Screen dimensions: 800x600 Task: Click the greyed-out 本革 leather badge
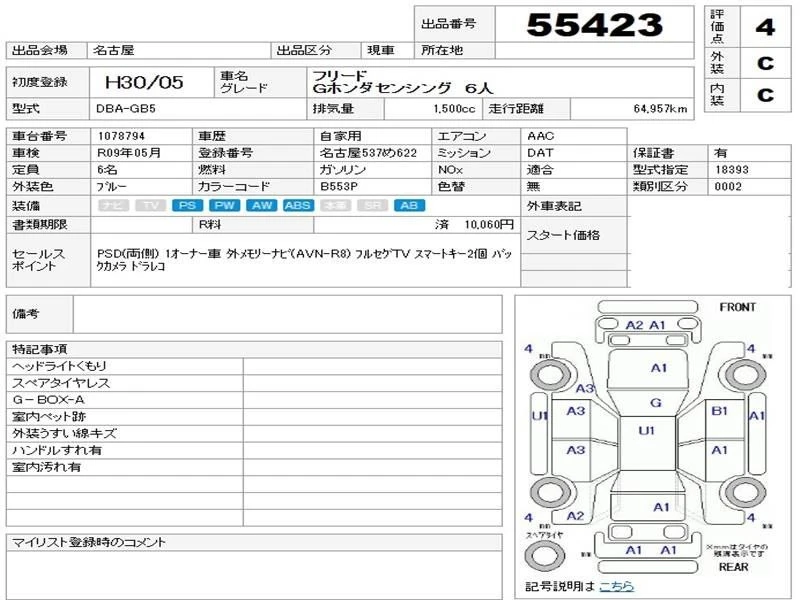coord(335,206)
